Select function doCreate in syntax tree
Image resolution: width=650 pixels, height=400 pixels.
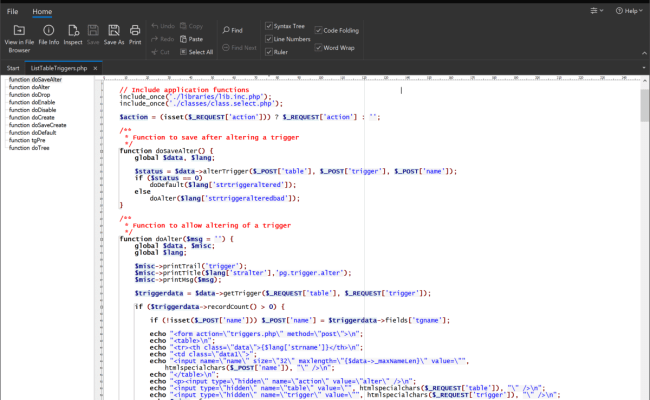(x=32, y=117)
